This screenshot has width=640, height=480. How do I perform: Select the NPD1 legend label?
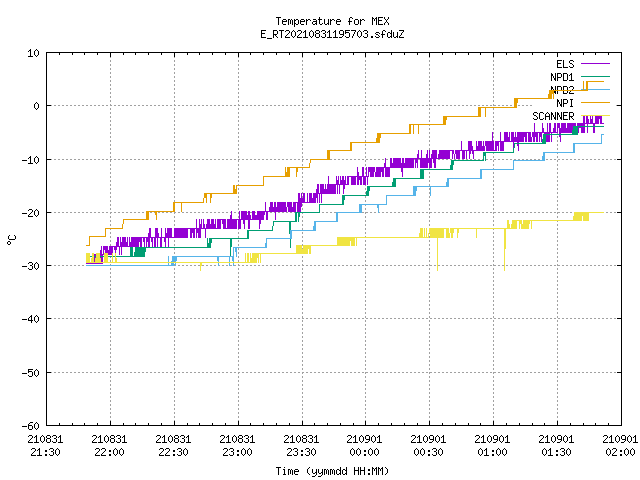pyautogui.click(x=562, y=77)
